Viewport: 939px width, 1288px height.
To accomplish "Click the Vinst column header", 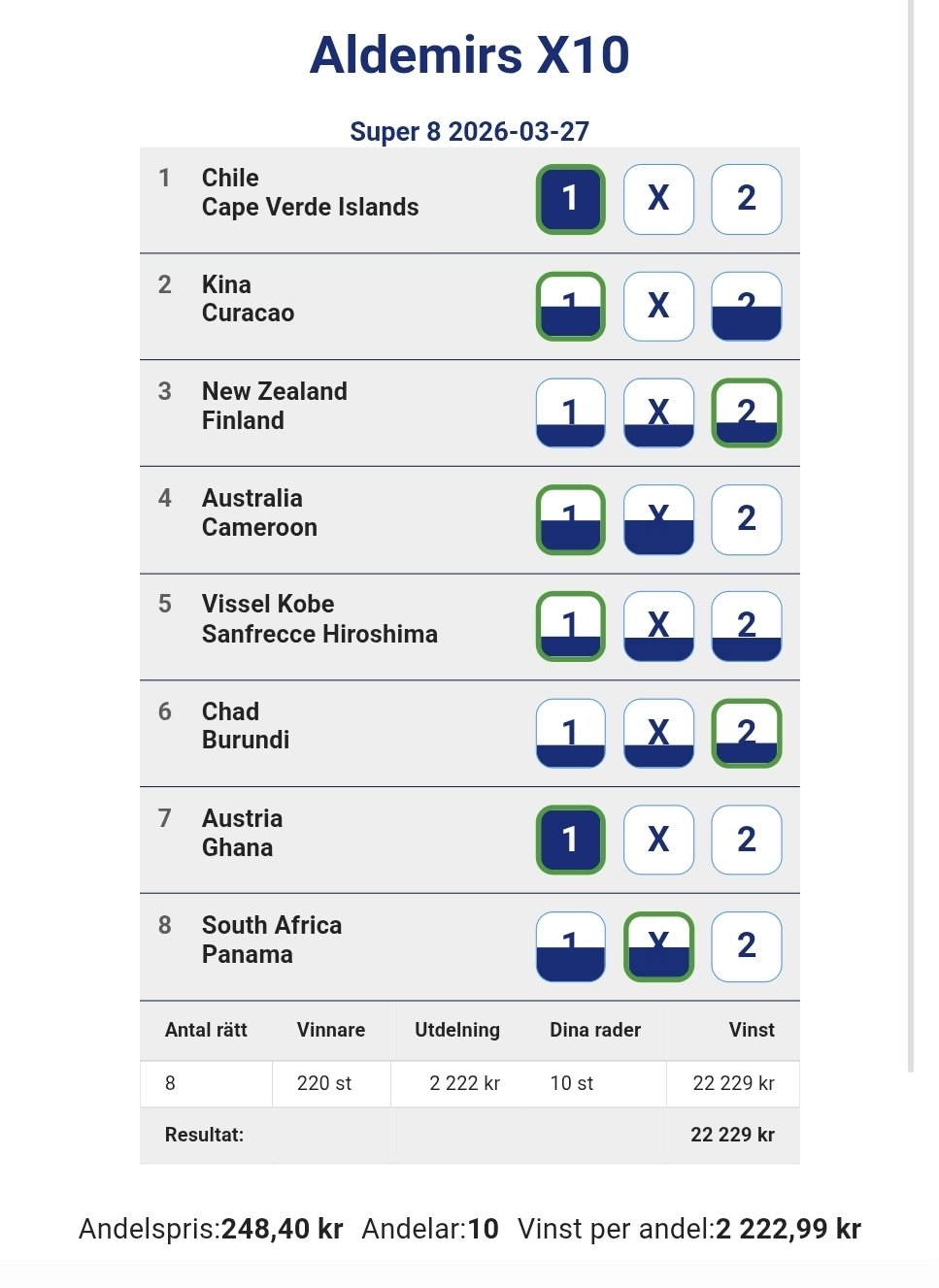I will [751, 1030].
